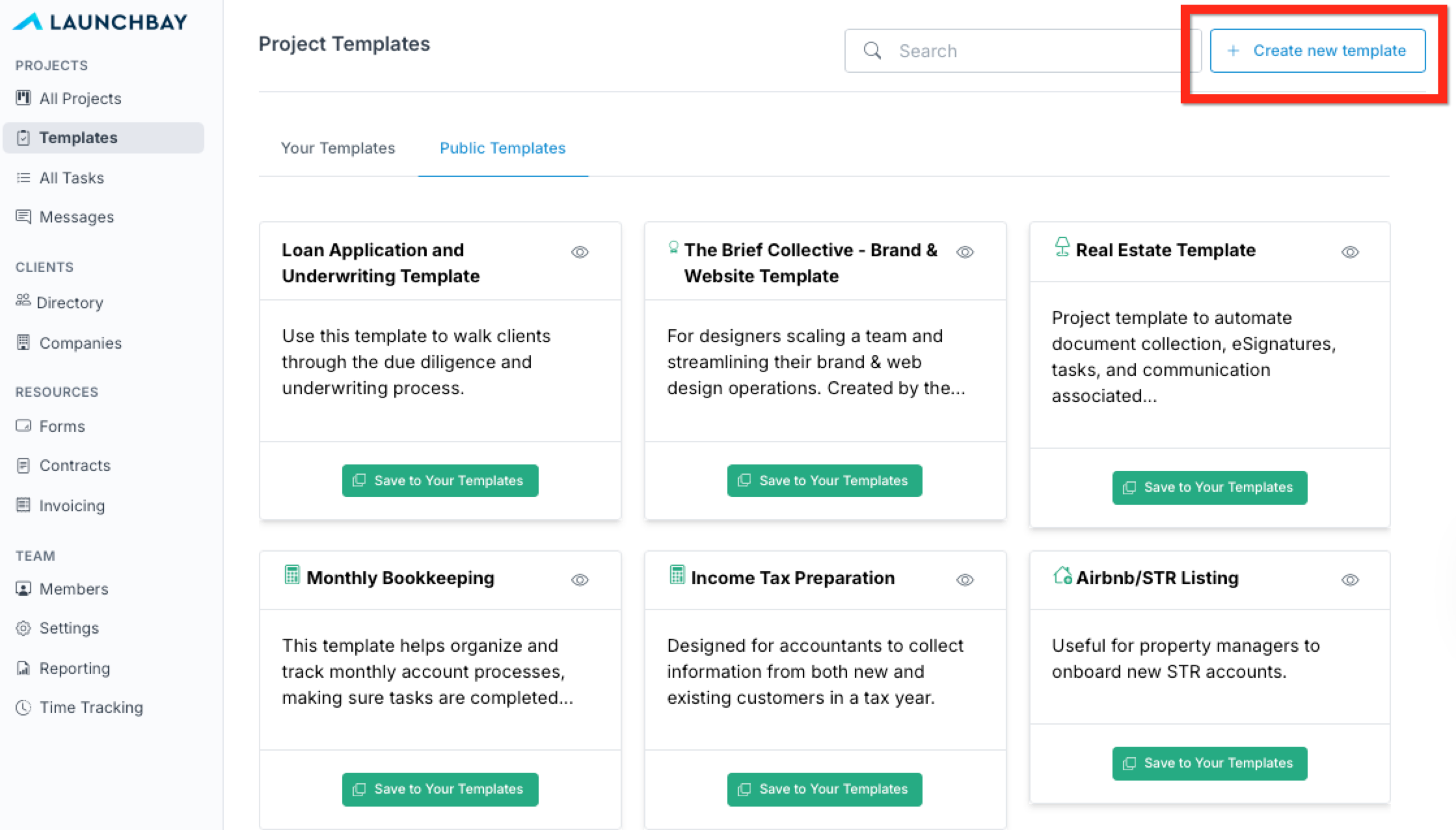This screenshot has width=1456, height=830.
Task: Open the Companies page
Action: pyautogui.click(x=80, y=343)
